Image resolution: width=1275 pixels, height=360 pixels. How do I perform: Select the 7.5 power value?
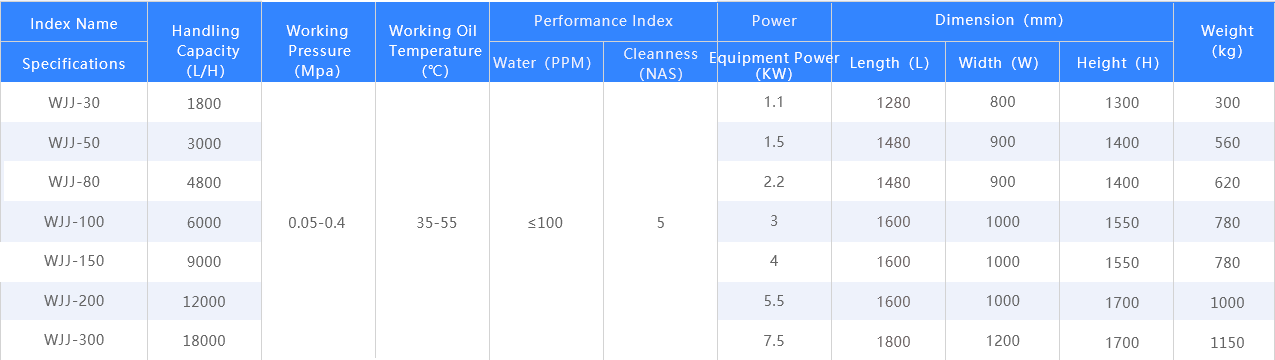pos(774,340)
